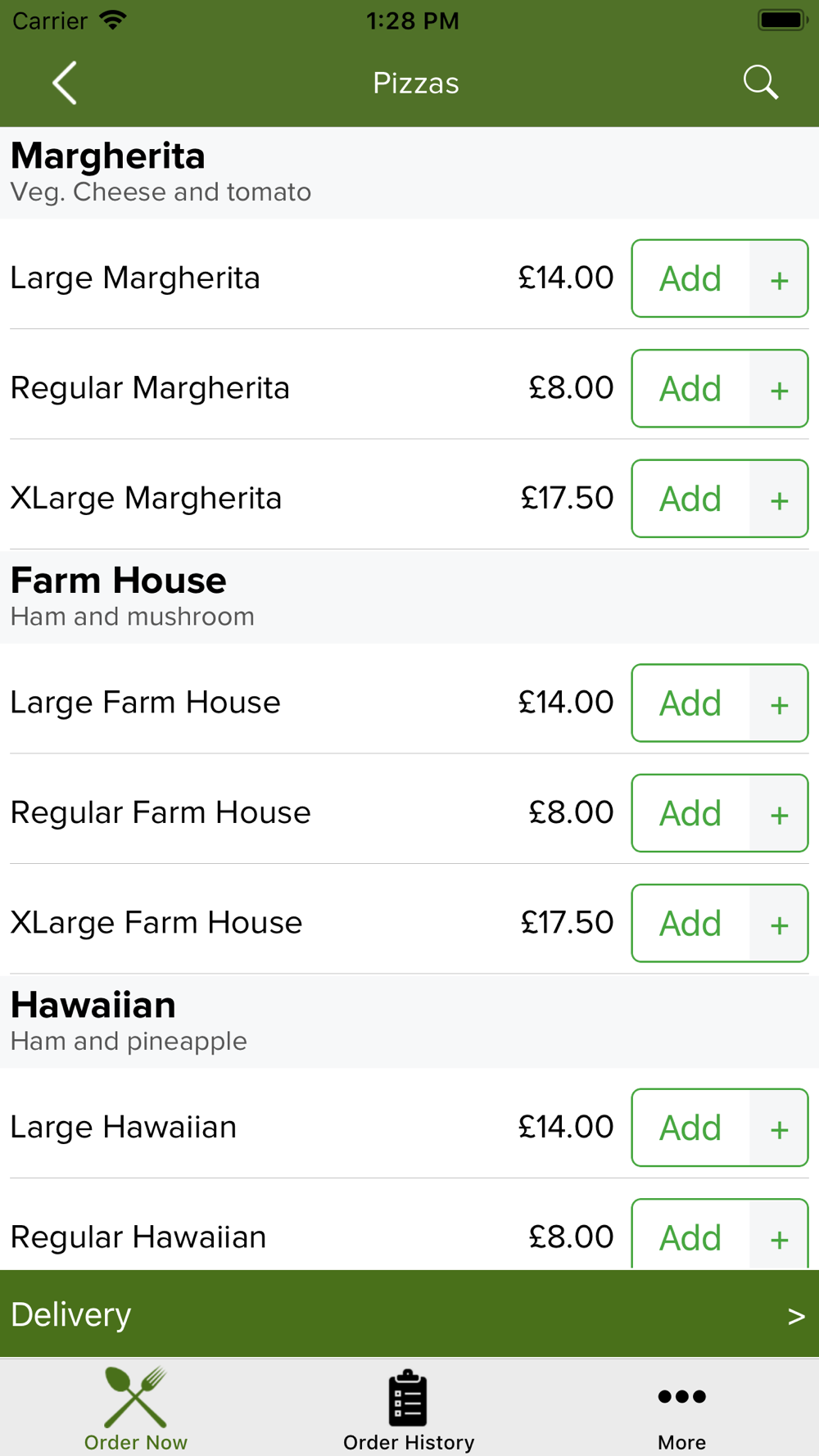
Task: Add Large Margherita to the order
Action: pos(690,278)
